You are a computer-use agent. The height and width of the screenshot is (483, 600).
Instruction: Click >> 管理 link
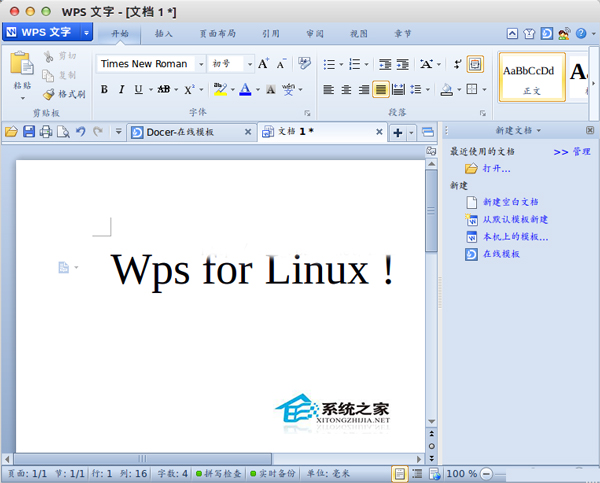pyautogui.click(x=572, y=152)
